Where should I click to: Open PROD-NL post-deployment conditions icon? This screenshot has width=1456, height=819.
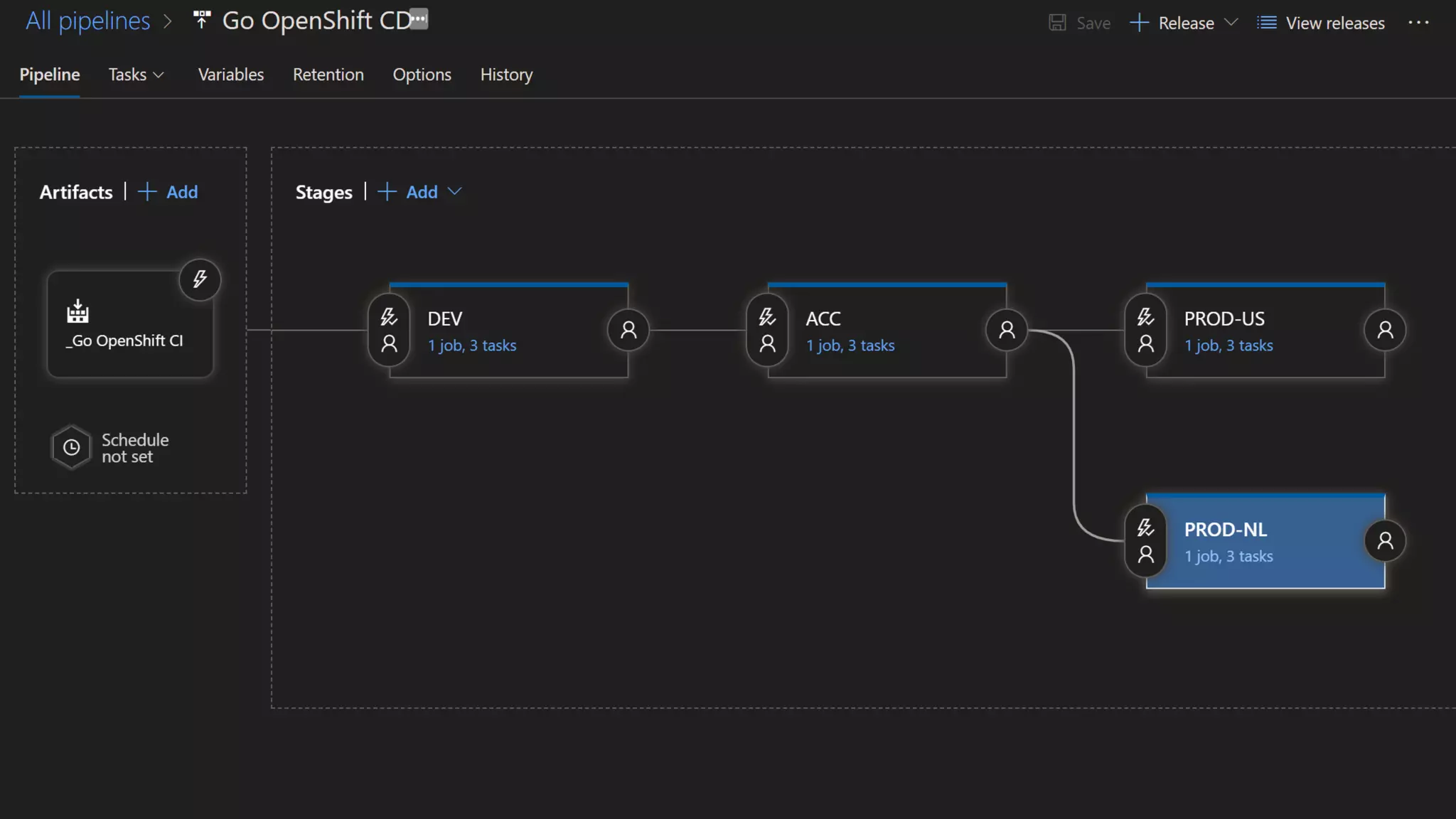click(1385, 541)
